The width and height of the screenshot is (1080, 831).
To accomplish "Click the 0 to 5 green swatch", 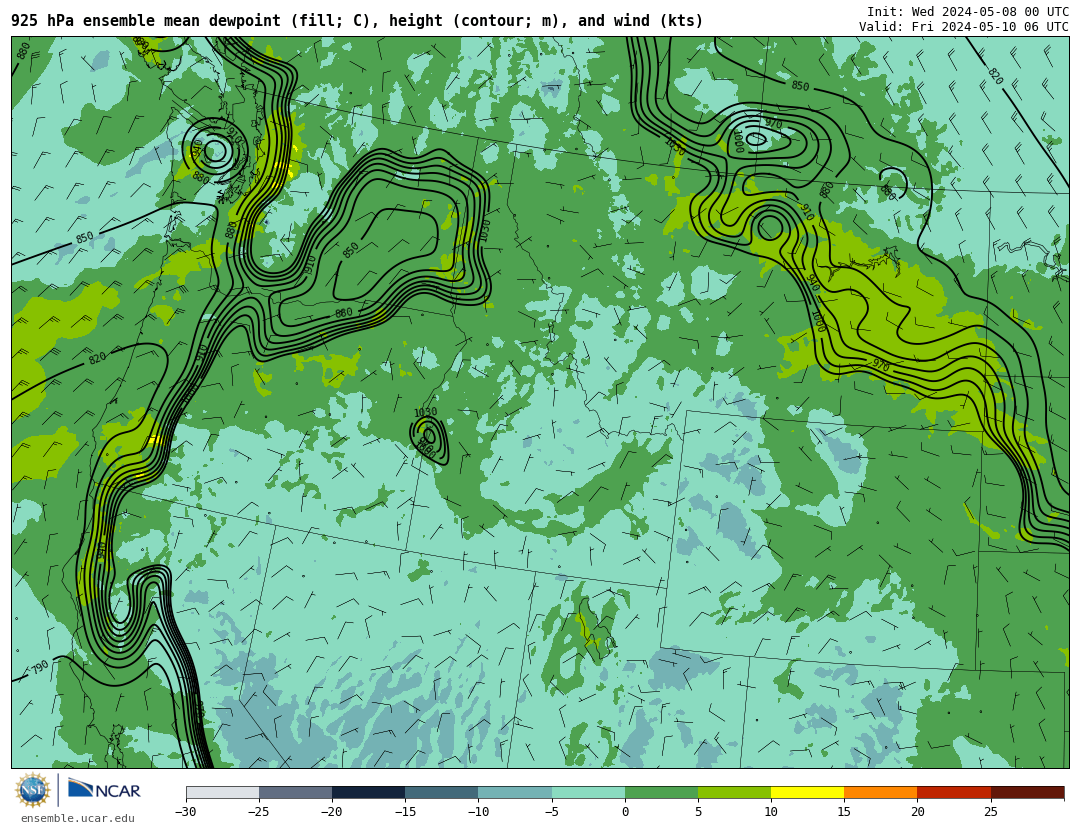I will pos(661,792).
